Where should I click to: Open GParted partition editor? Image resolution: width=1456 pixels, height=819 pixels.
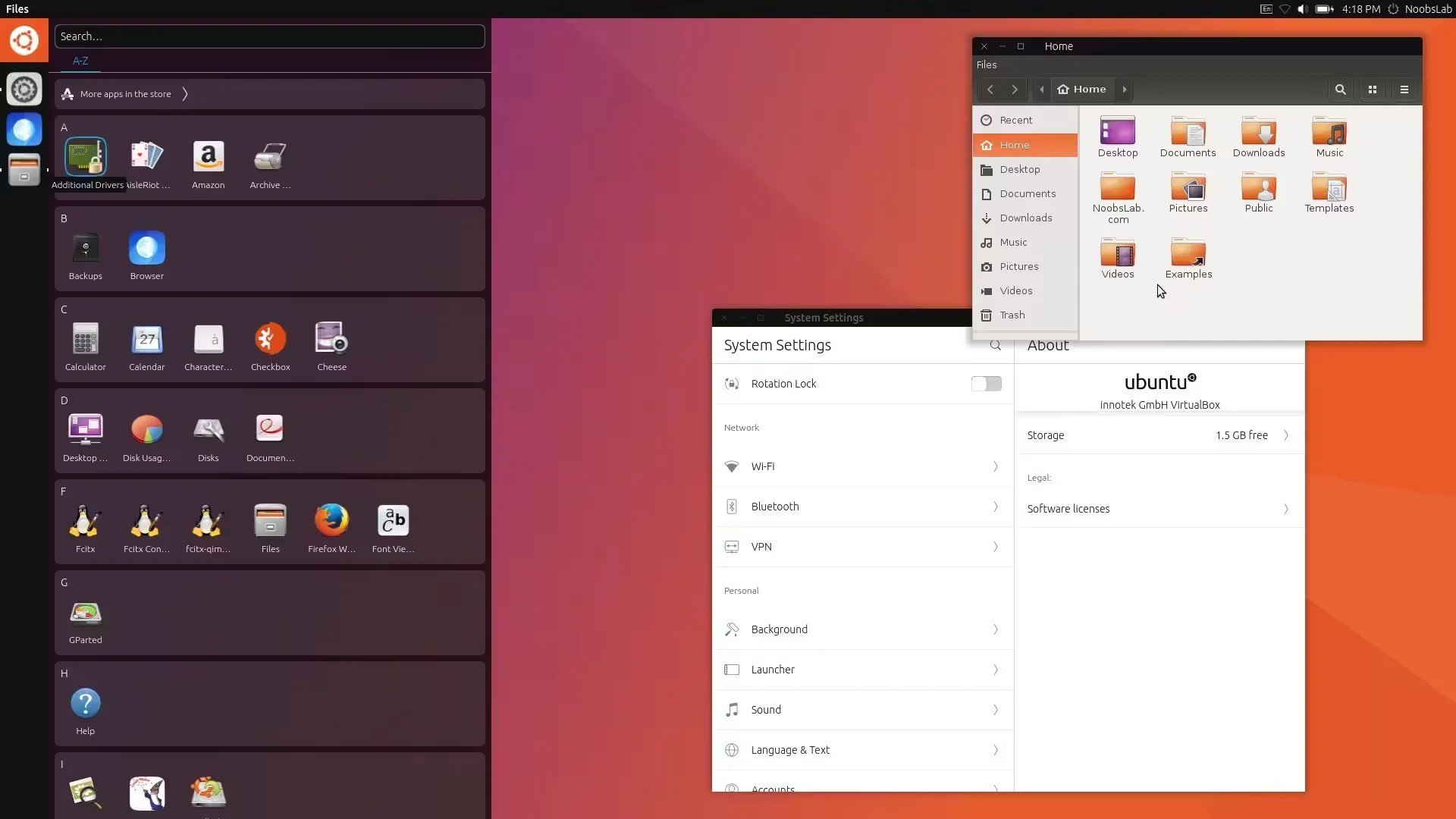pos(85,613)
